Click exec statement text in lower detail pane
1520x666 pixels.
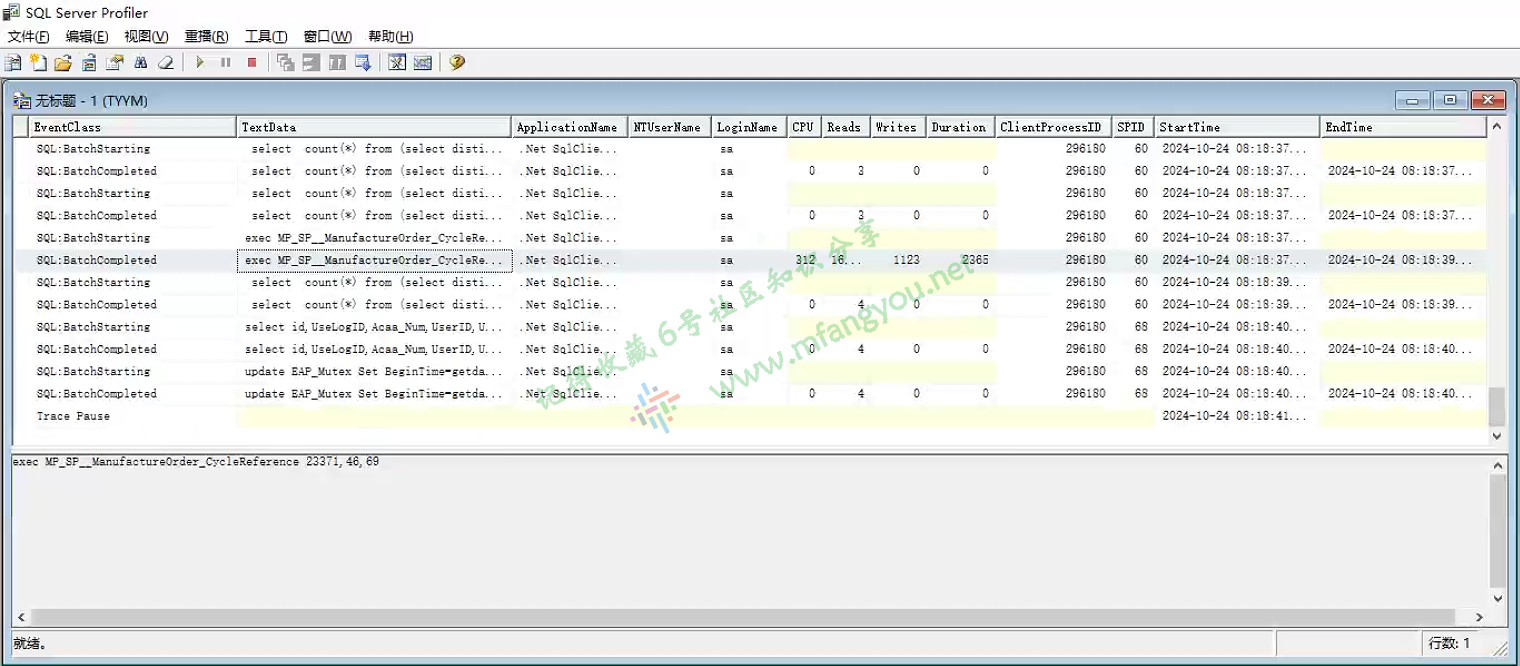click(196, 462)
